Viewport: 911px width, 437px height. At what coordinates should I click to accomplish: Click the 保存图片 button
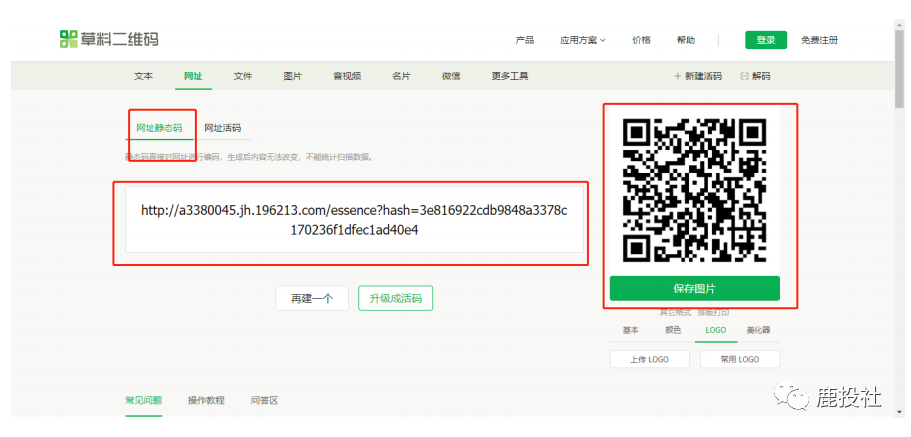695,288
